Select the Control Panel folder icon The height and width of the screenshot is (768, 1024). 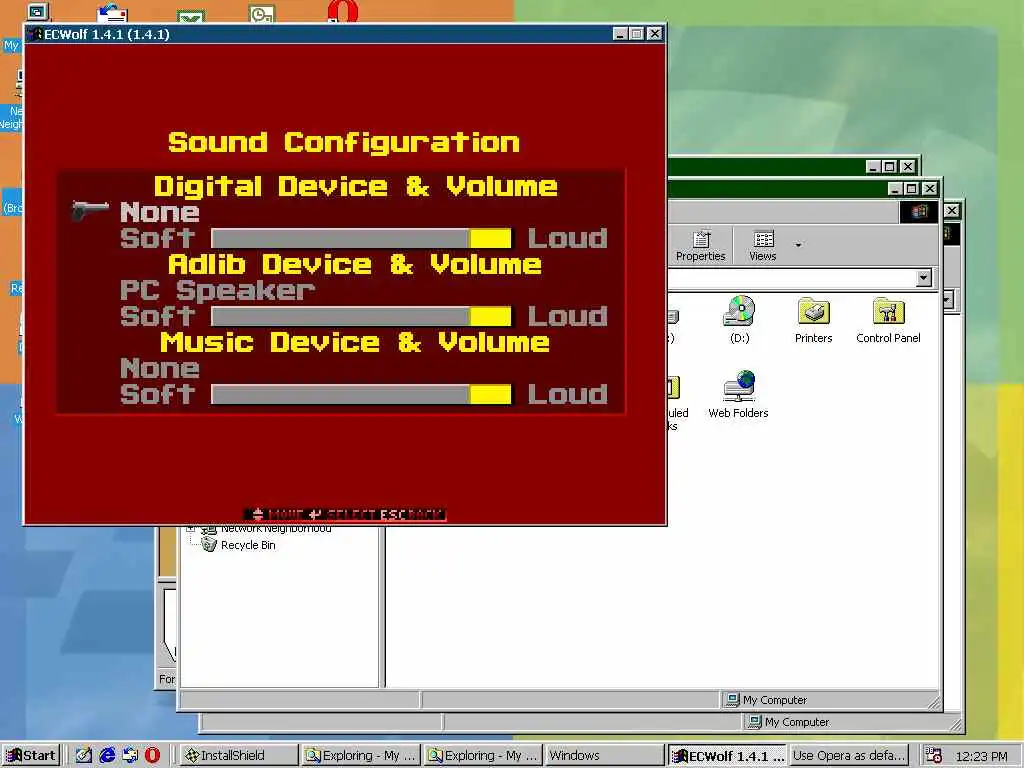888,319
